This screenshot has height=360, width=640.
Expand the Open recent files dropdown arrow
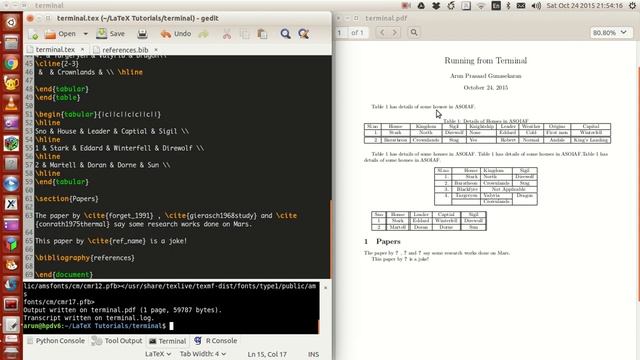click(85, 34)
